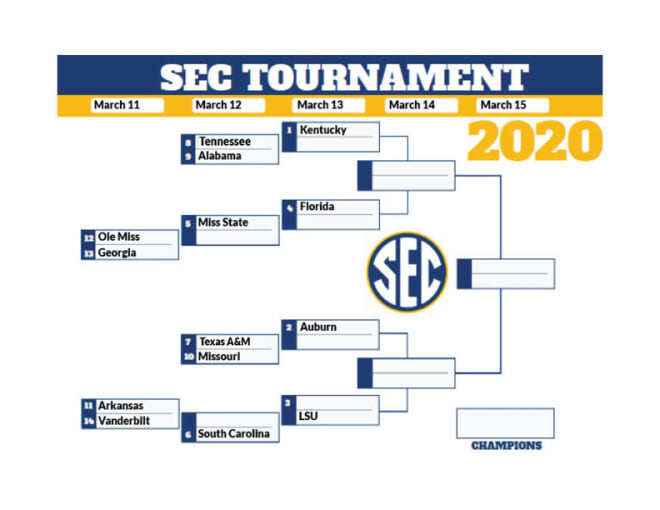Click seed 1 badge beside Kentucky
The width and height of the screenshot is (660, 510).
point(289,130)
